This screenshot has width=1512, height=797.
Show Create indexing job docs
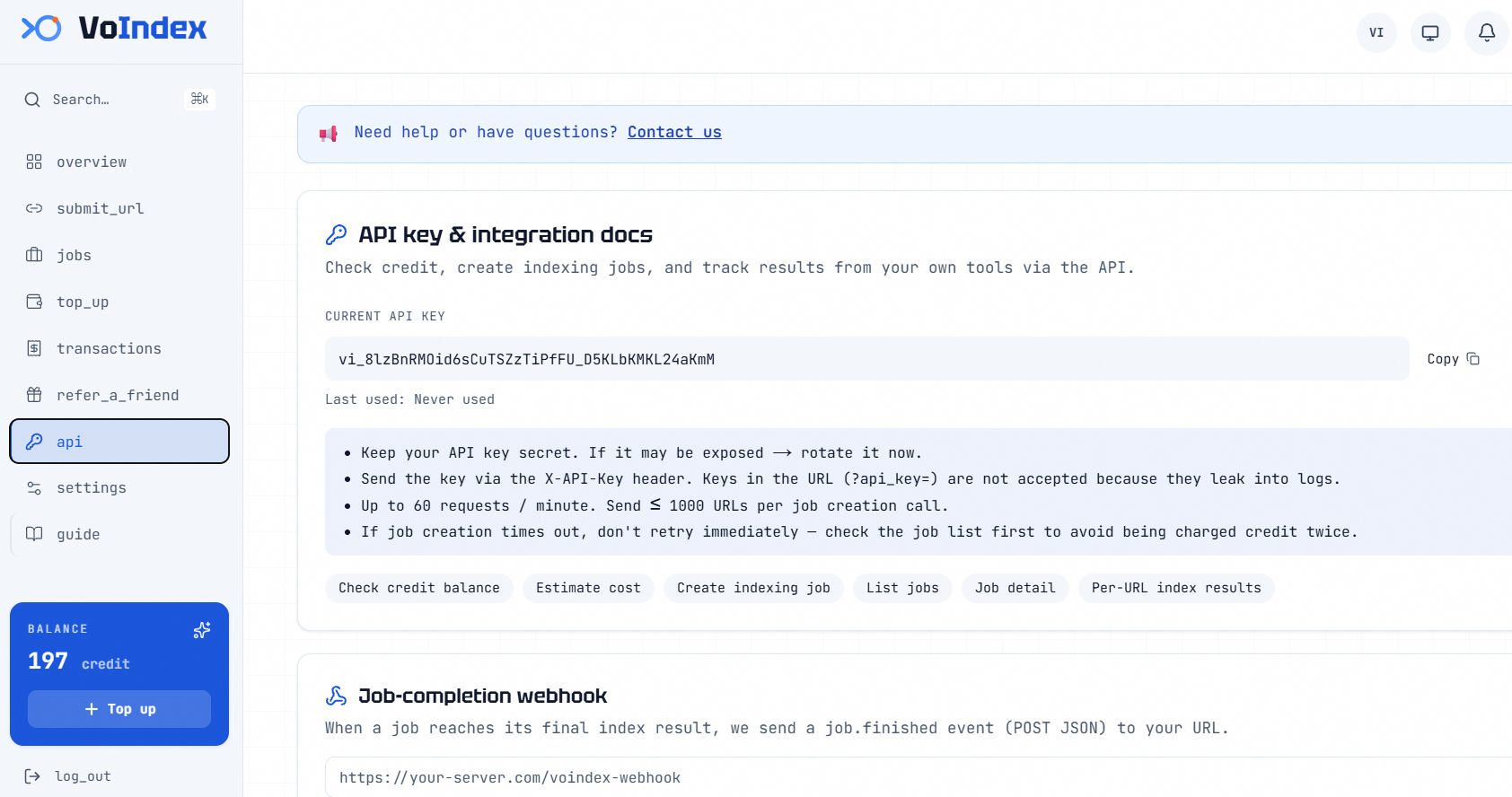point(753,588)
